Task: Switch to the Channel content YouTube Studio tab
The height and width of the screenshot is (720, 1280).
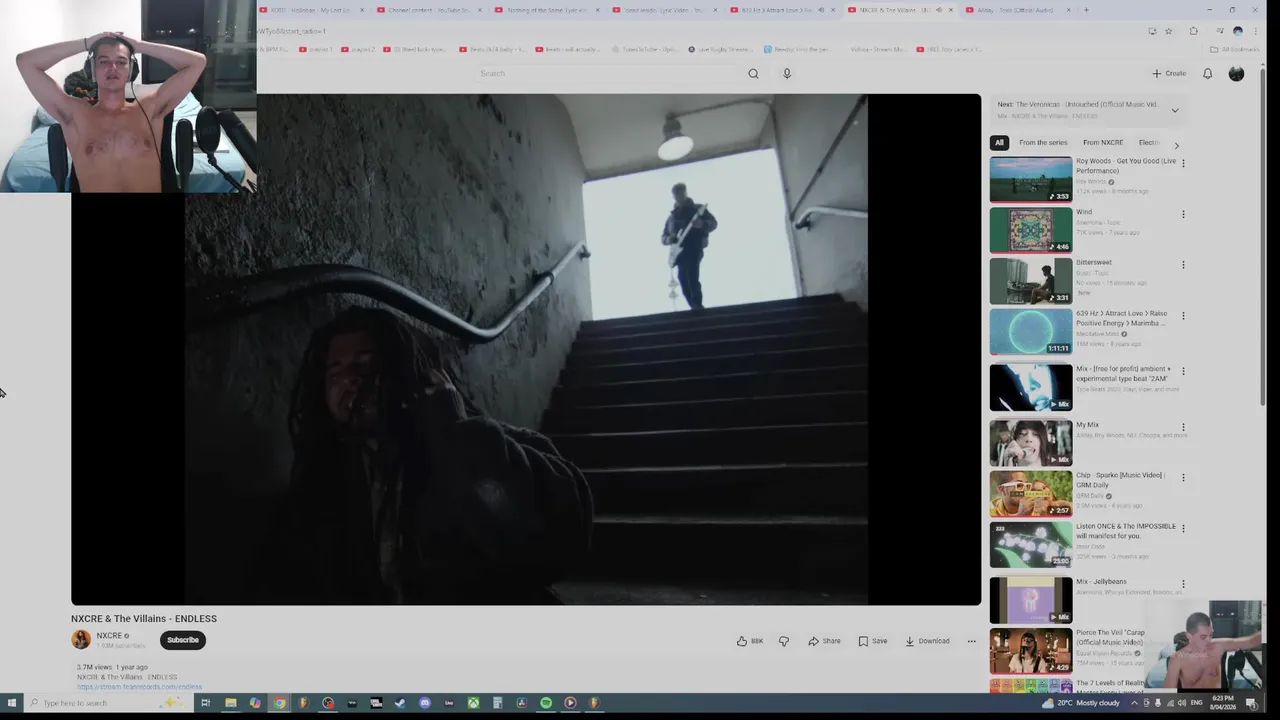Action: (x=429, y=10)
